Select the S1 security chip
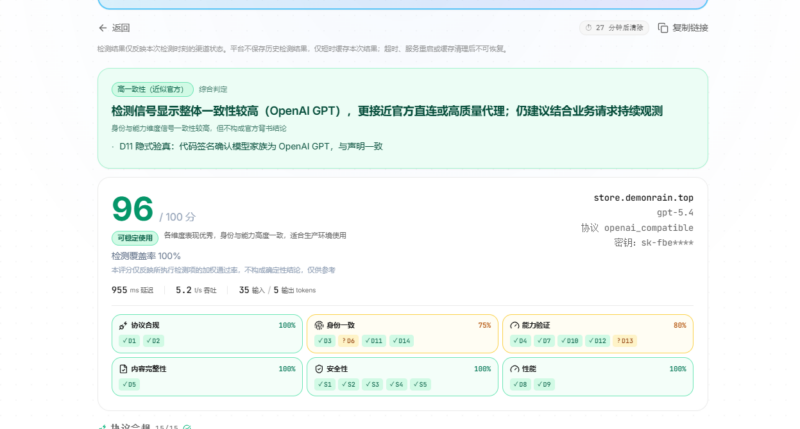 pyautogui.click(x=324, y=385)
